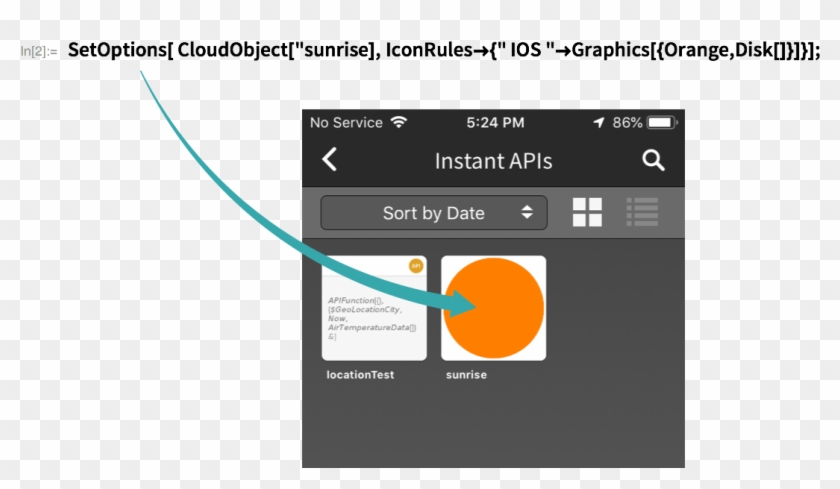Switch to grid view layout
This screenshot has height=489, width=840.
pos(587,212)
